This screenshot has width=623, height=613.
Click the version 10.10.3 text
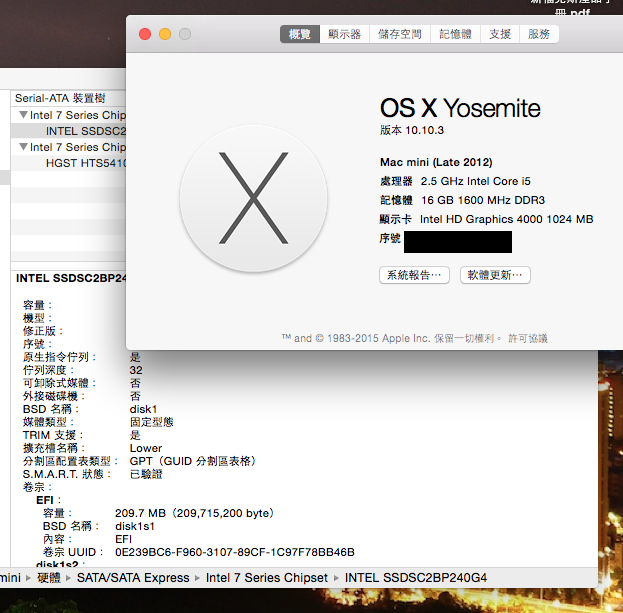tap(412, 130)
